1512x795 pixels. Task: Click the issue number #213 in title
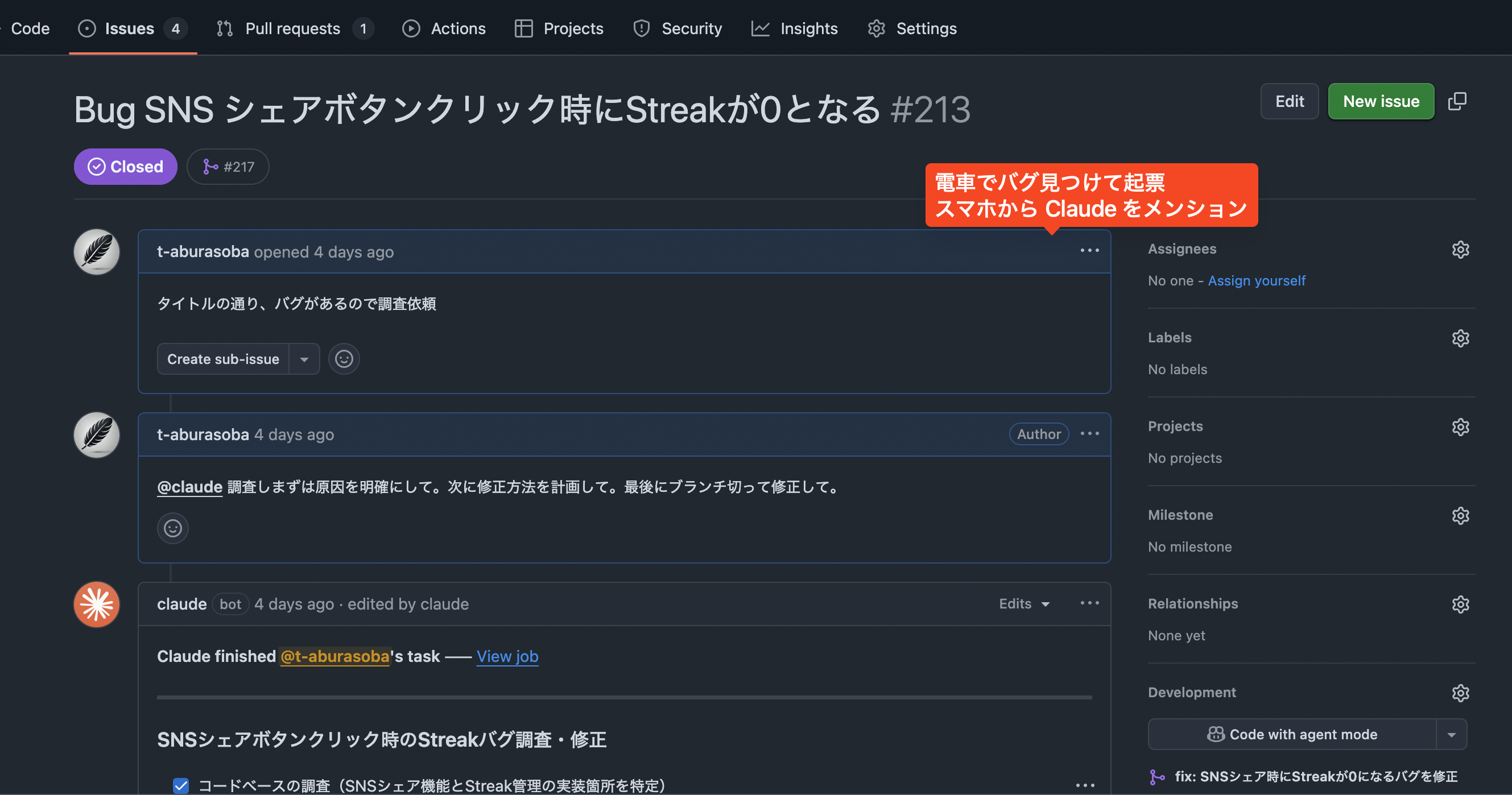[x=930, y=109]
